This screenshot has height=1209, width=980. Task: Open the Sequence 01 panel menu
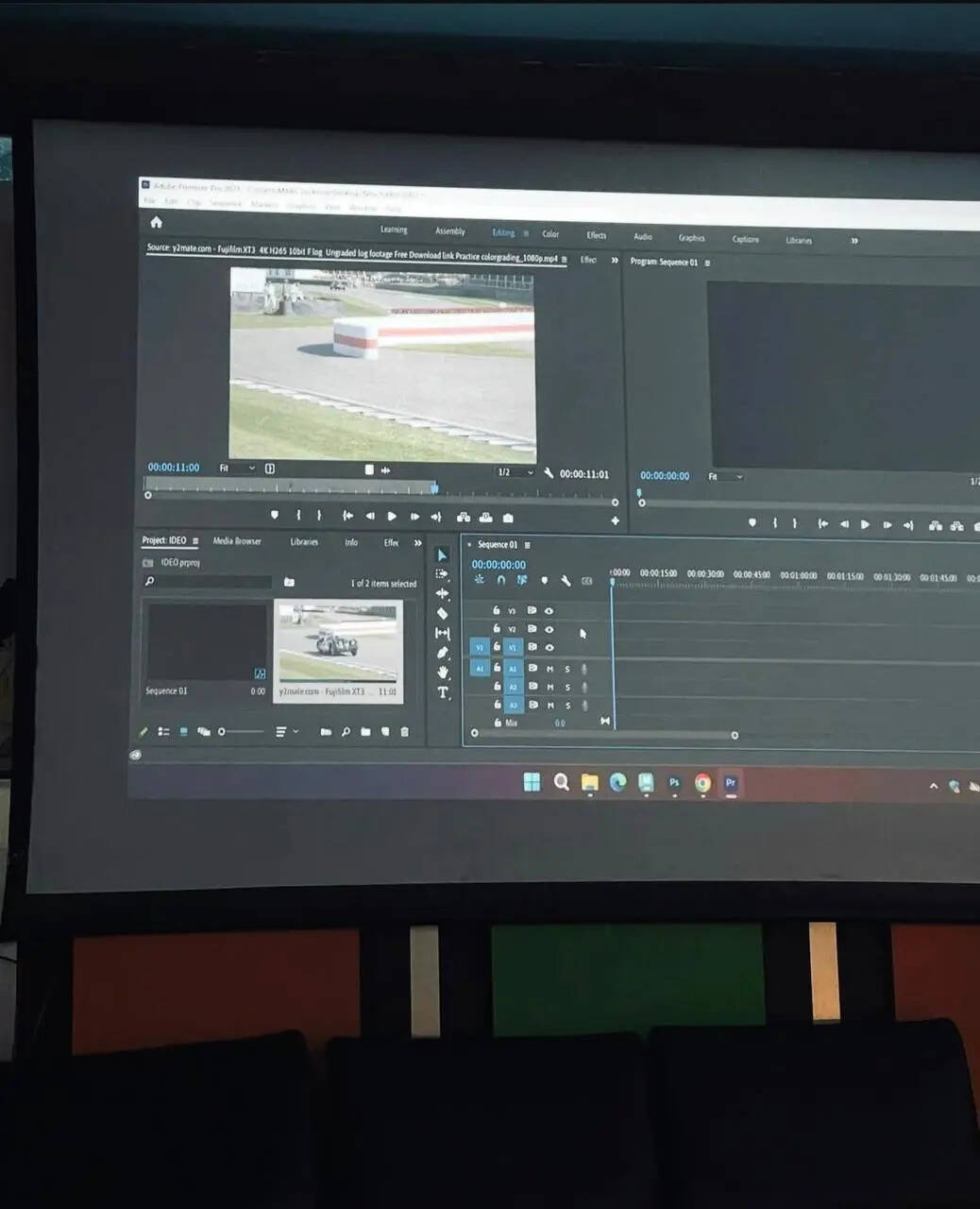click(527, 545)
